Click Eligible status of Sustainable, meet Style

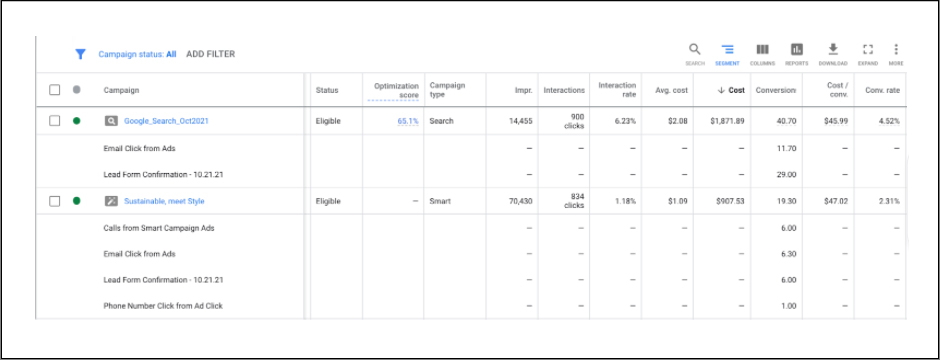click(x=328, y=201)
